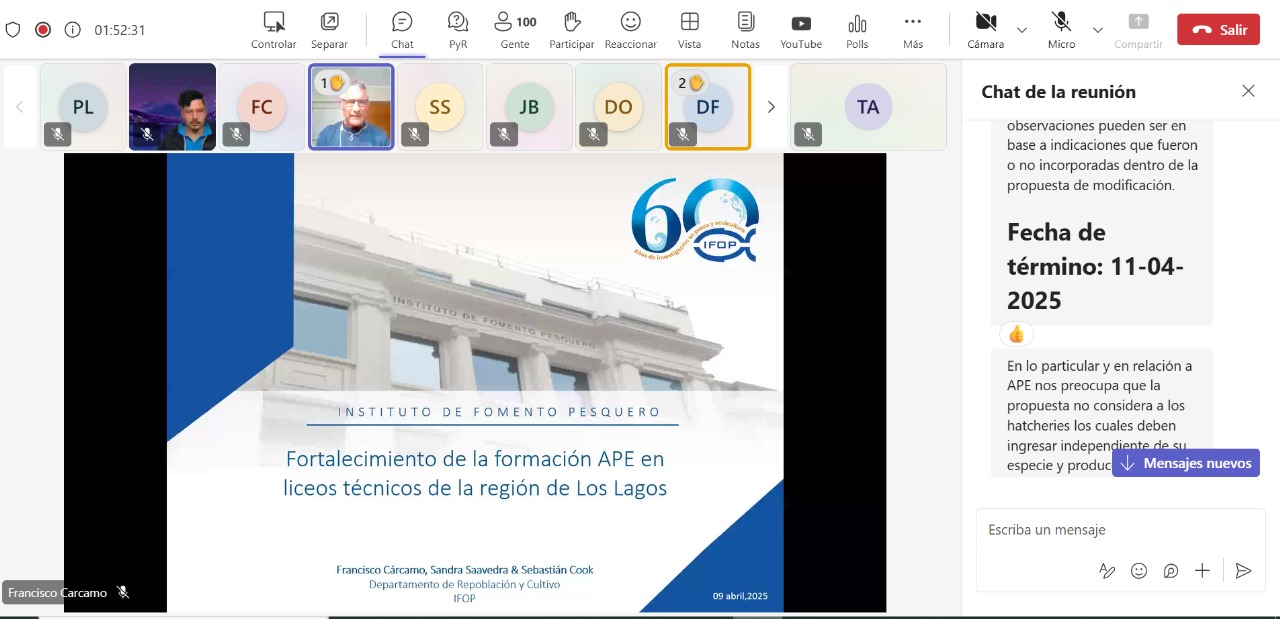The height and width of the screenshot is (619, 1280).
Task: Show previous participants with left arrow
Action: (x=19, y=107)
